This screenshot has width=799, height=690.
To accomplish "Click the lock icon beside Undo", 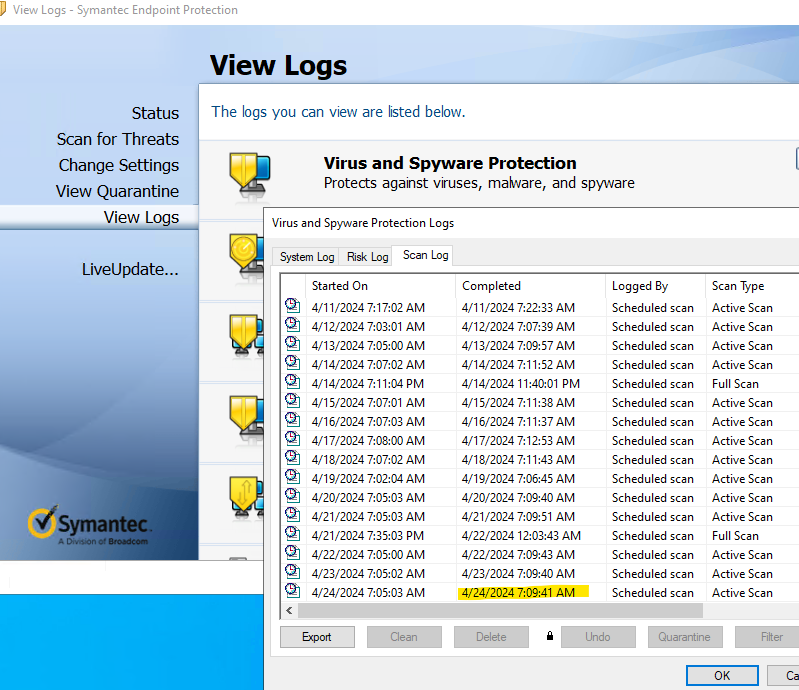I will pos(549,636).
